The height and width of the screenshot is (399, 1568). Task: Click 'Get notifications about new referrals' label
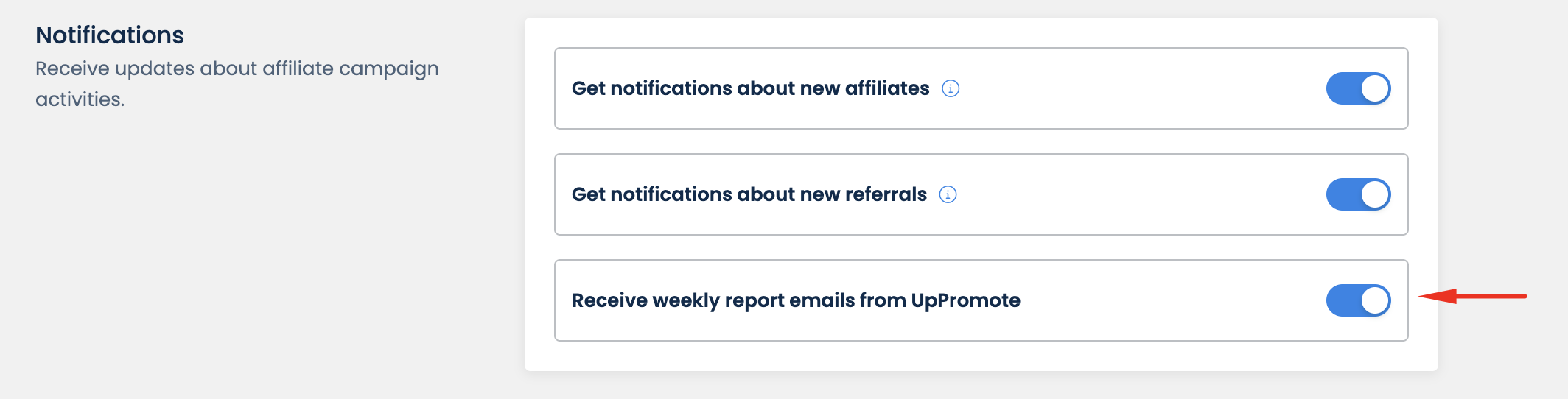(749, 195)
